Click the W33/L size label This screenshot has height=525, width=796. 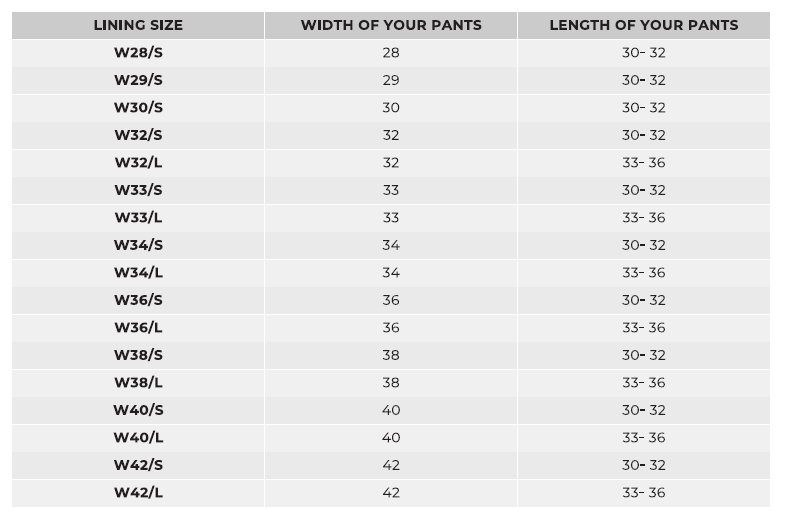point(138,217)
